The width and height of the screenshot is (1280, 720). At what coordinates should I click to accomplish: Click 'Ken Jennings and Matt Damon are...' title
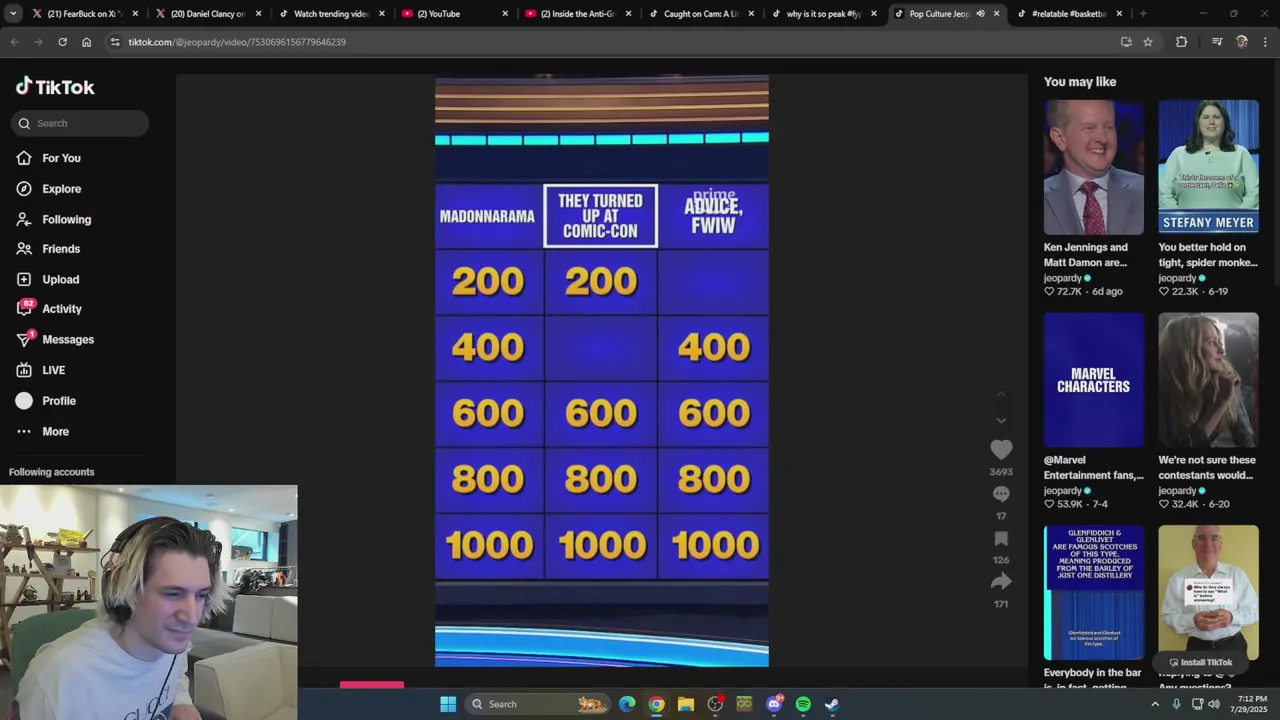coord(1086,255)
